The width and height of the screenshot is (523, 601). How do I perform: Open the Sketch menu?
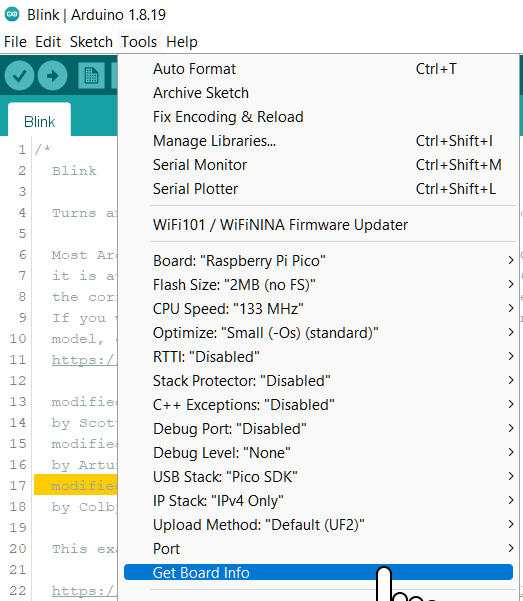(x=91, y=42)
